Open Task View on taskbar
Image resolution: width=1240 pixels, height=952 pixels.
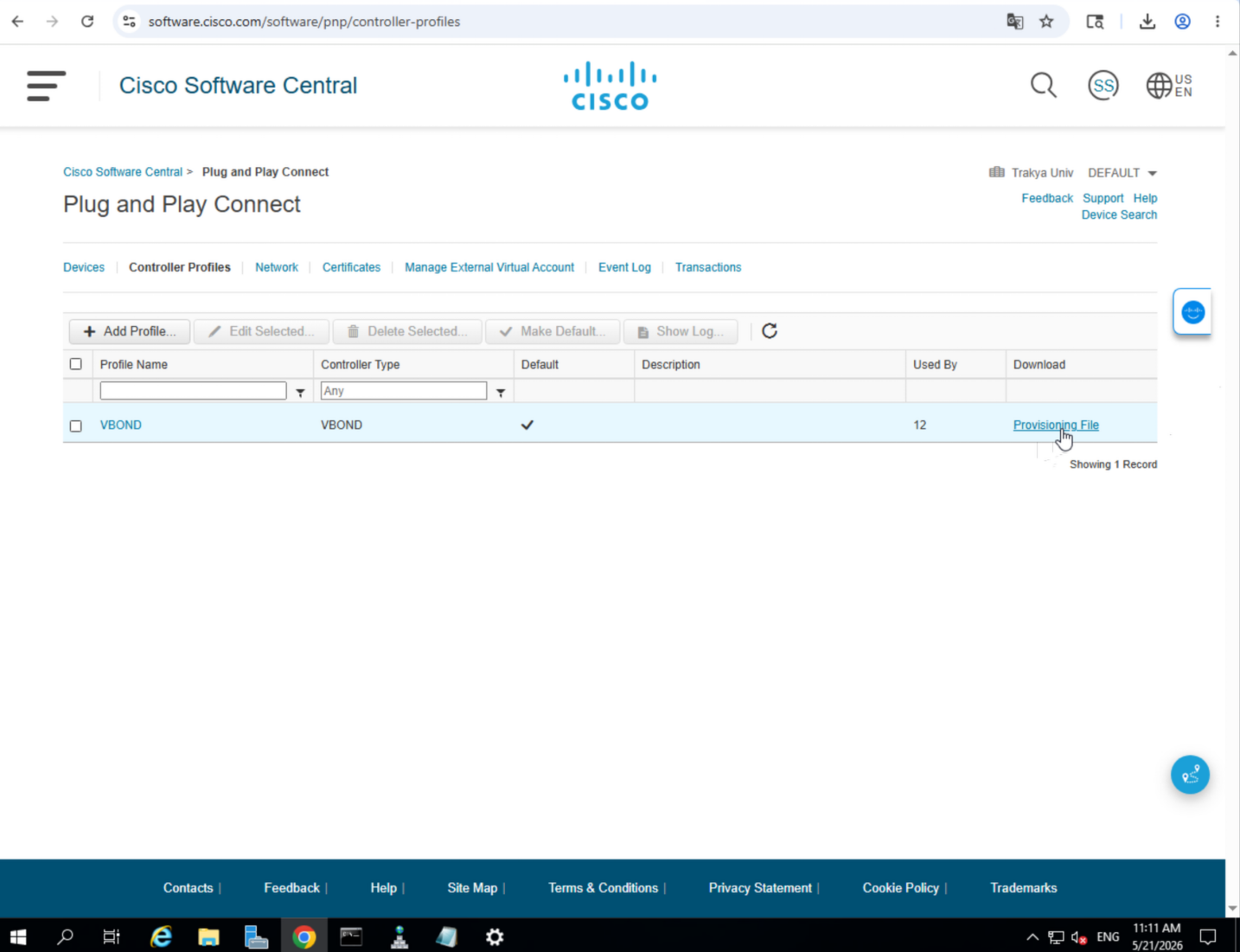coord(112,936)
